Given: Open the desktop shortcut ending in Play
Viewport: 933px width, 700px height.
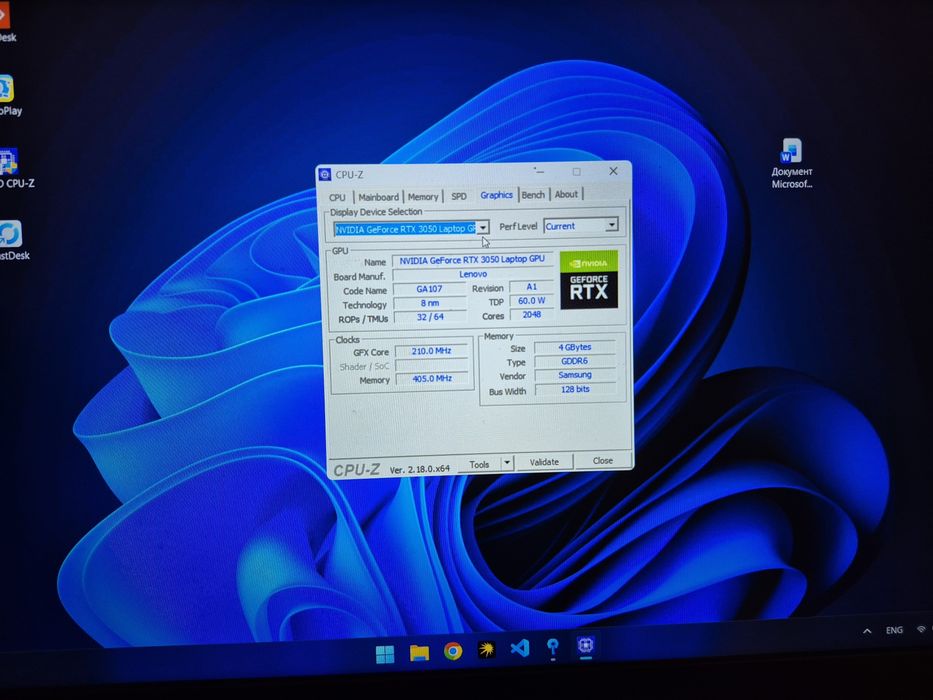Looking at the screenshot, I should pyautogui.click(x=9, y=96).
